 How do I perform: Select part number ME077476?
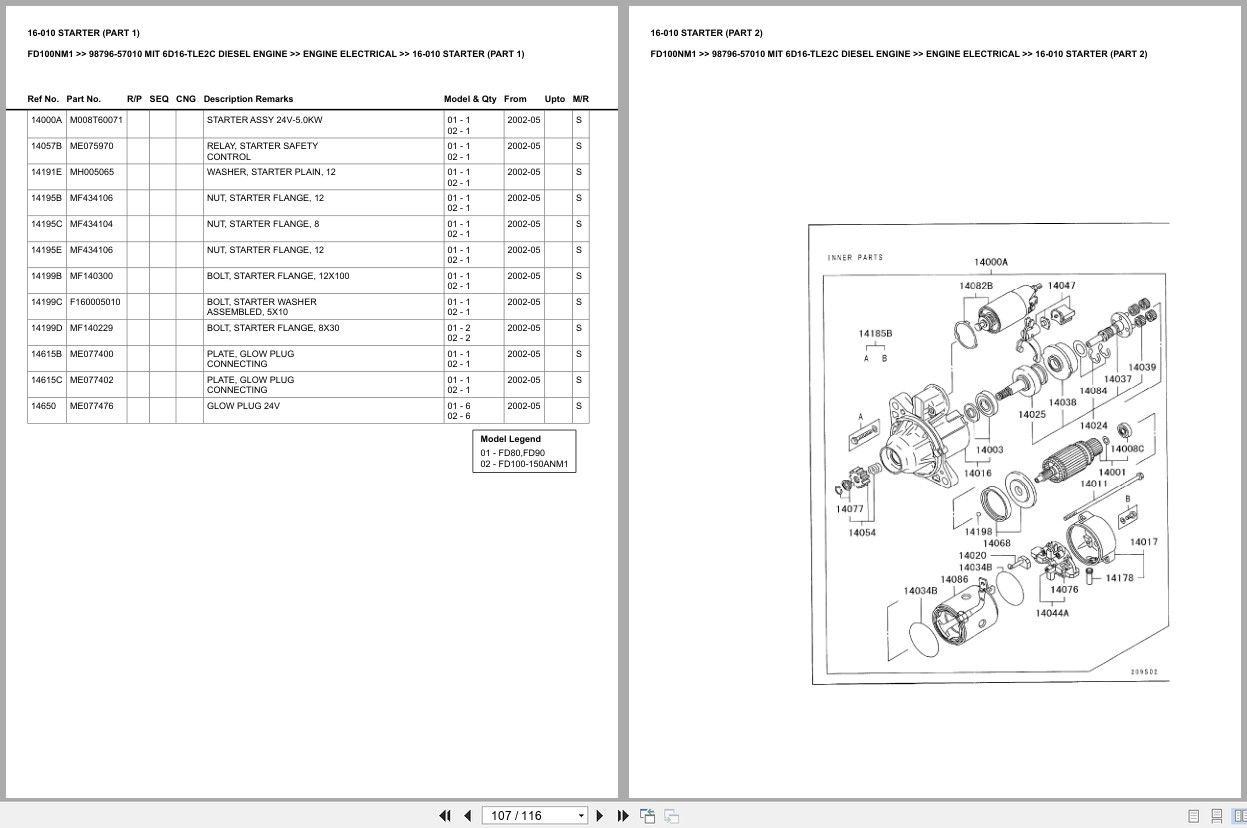click(x=91, y=406)
